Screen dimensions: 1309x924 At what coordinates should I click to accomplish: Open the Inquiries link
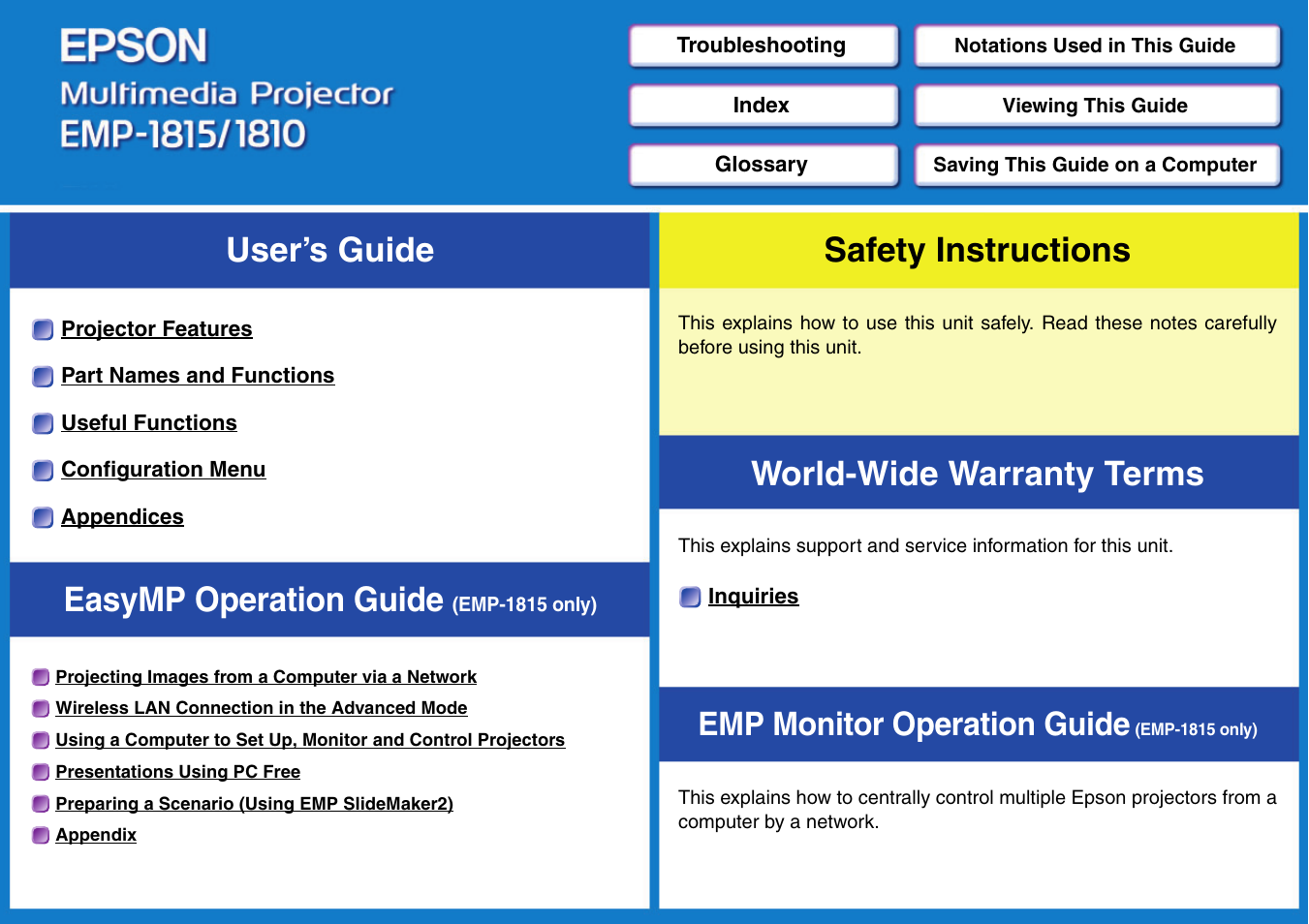click(x=753, y=597)
